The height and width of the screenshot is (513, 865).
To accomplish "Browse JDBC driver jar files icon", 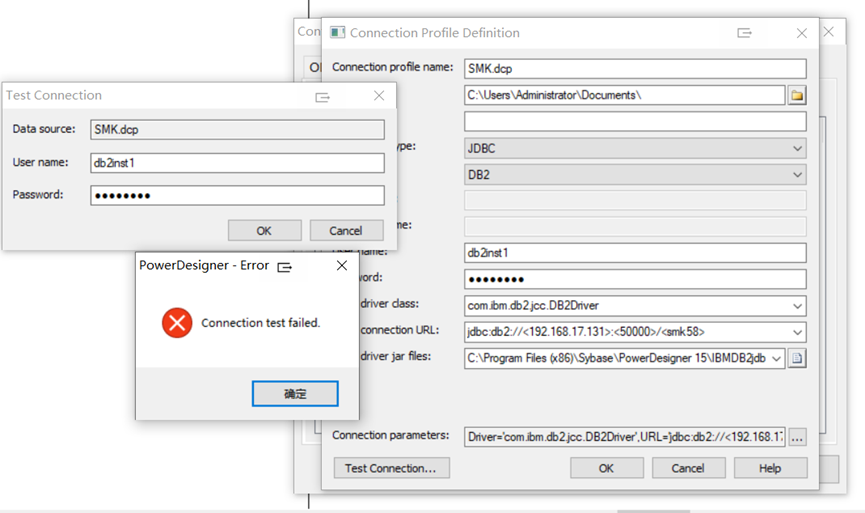I will (x=797, y=359).
